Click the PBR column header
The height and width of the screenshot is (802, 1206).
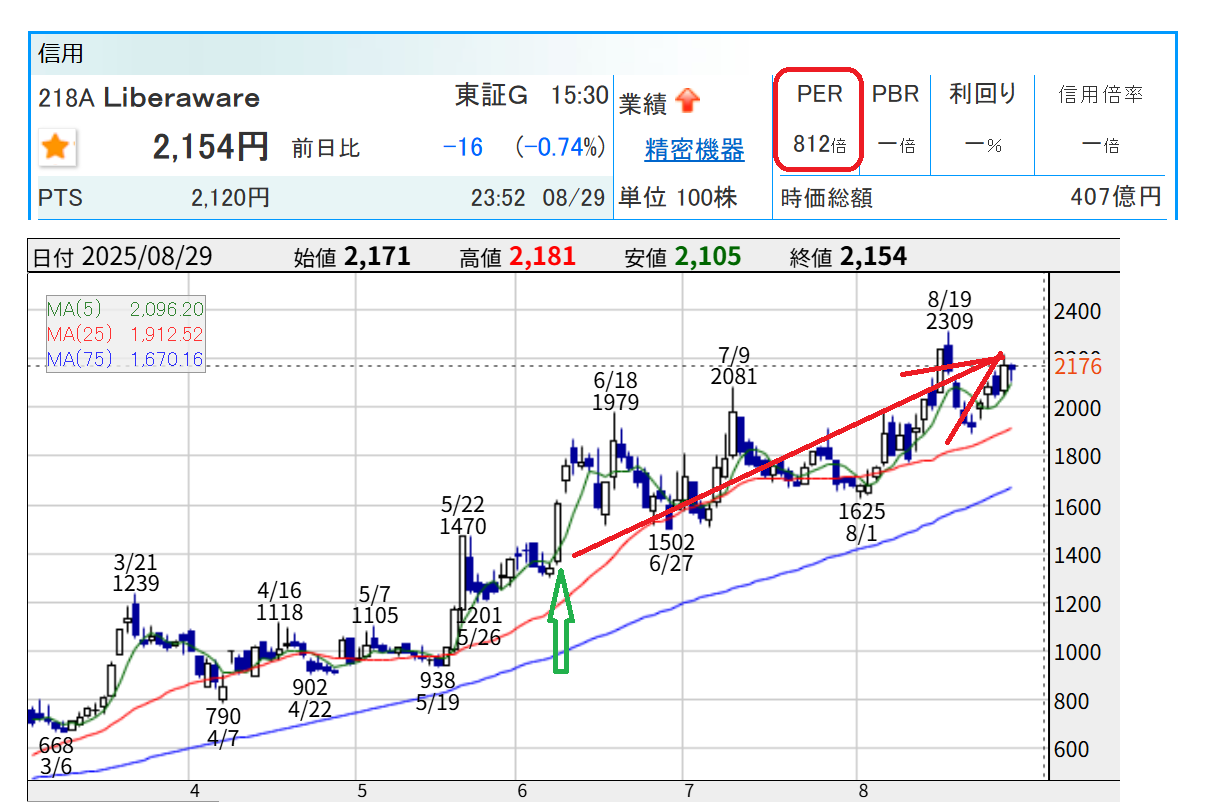(x=894, y=94)
